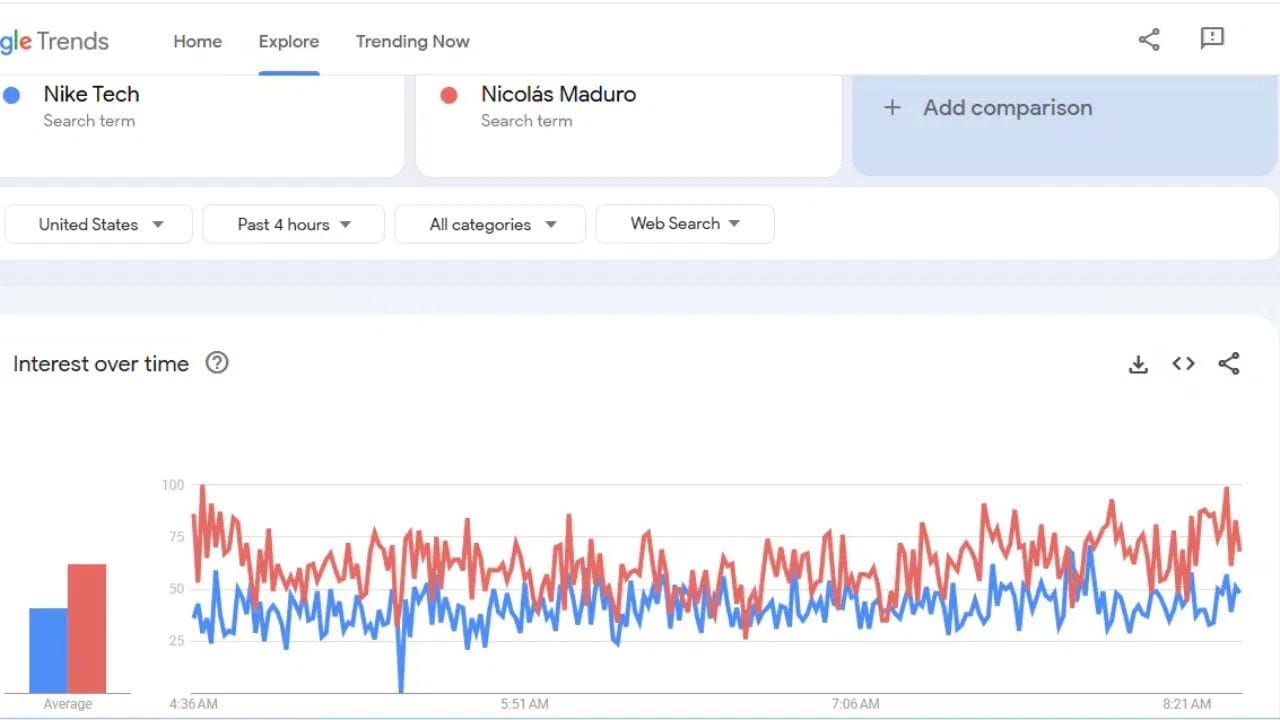
Task: Click the plus icon for Add comparison
Action: (x=892, y=108)
